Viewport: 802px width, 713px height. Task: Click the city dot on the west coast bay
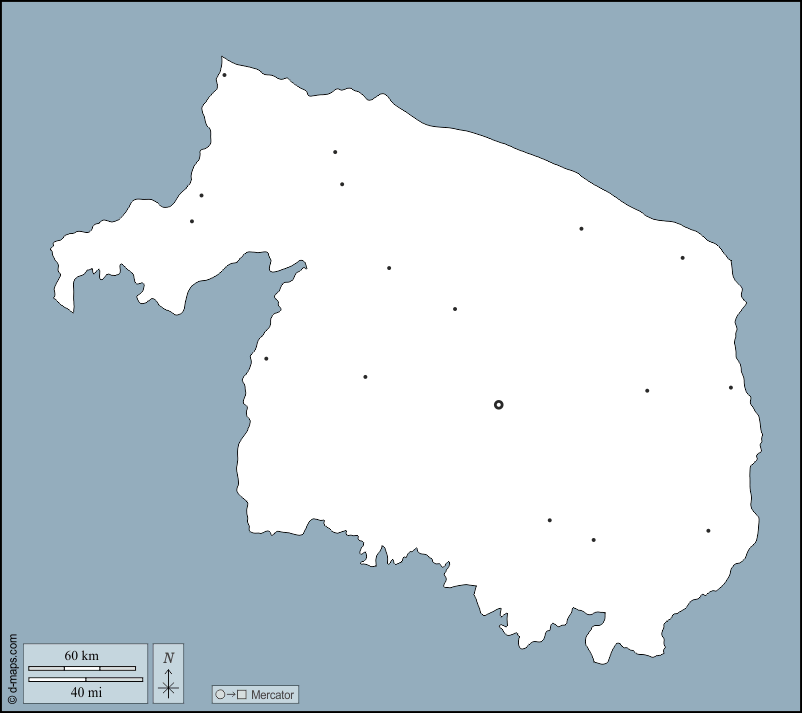tap(266, 359)
